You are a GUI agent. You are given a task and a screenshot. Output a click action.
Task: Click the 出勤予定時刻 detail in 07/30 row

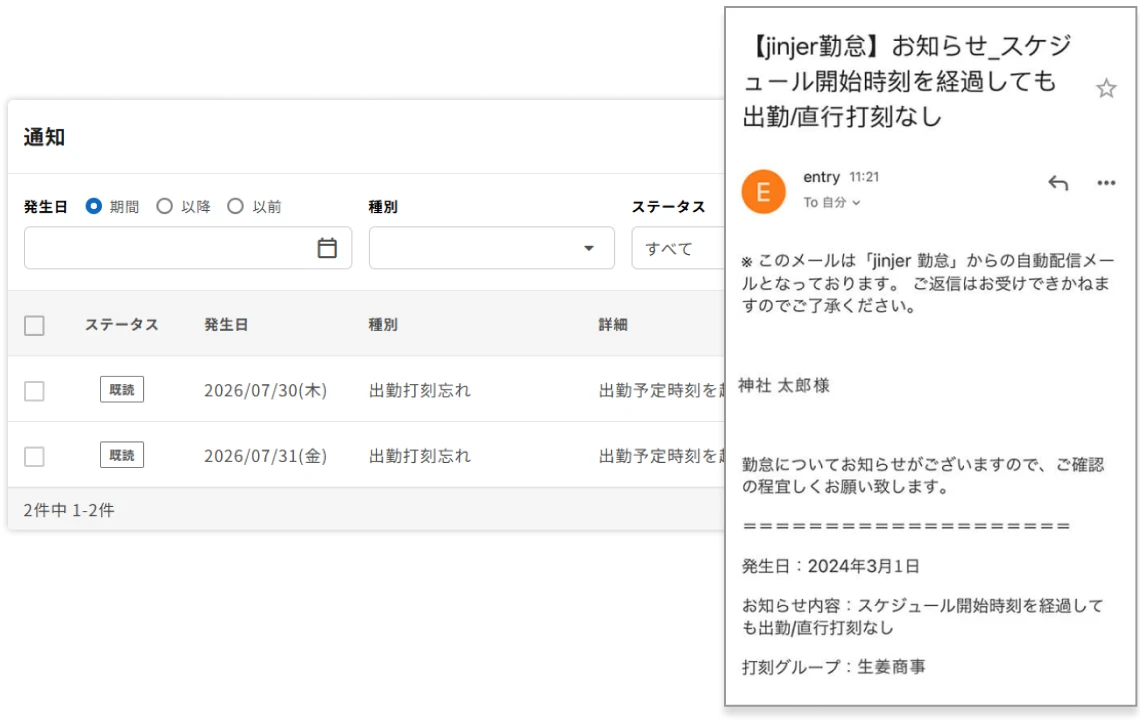click(662, 391)
